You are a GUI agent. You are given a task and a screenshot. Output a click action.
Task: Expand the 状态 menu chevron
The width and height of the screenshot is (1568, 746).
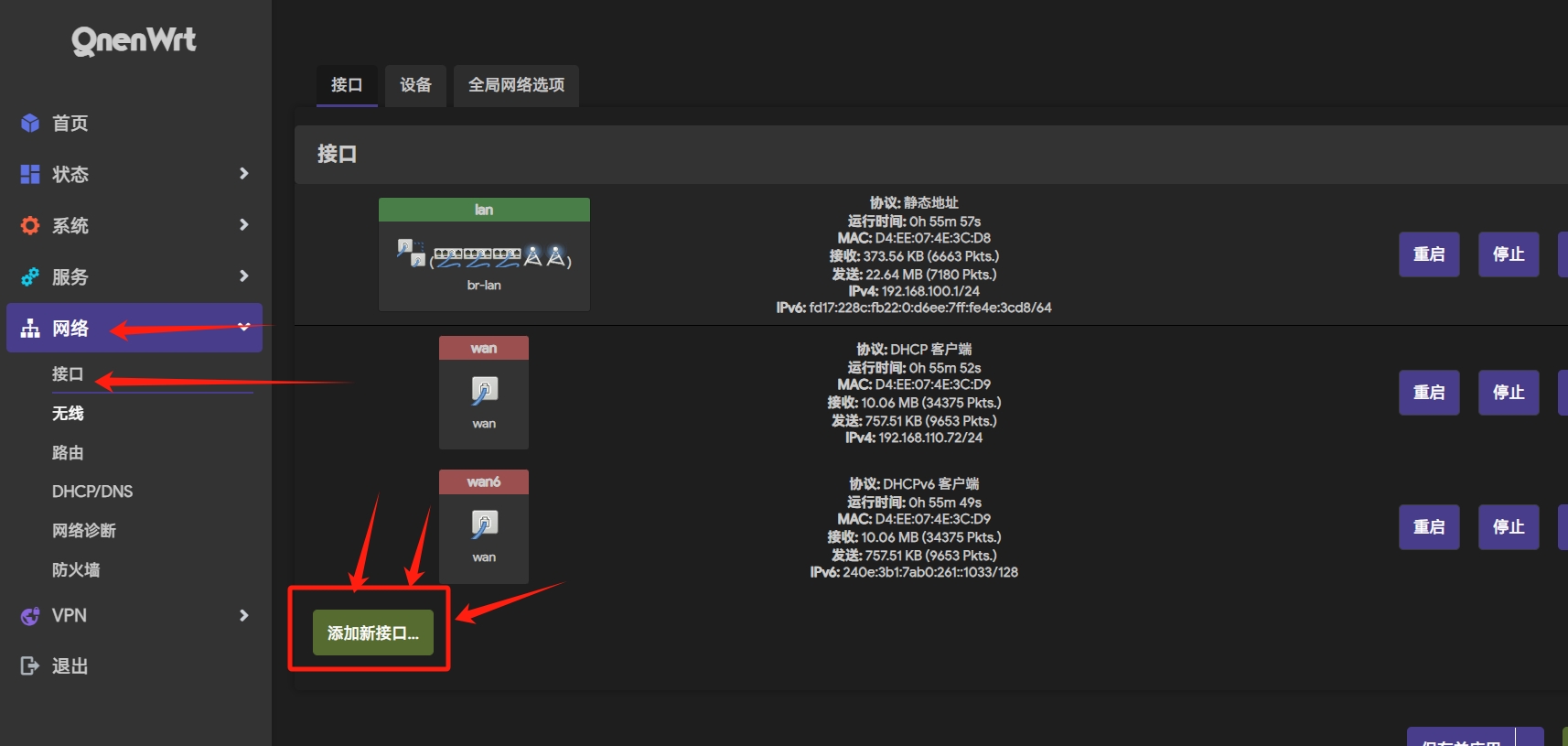(243, 174)
